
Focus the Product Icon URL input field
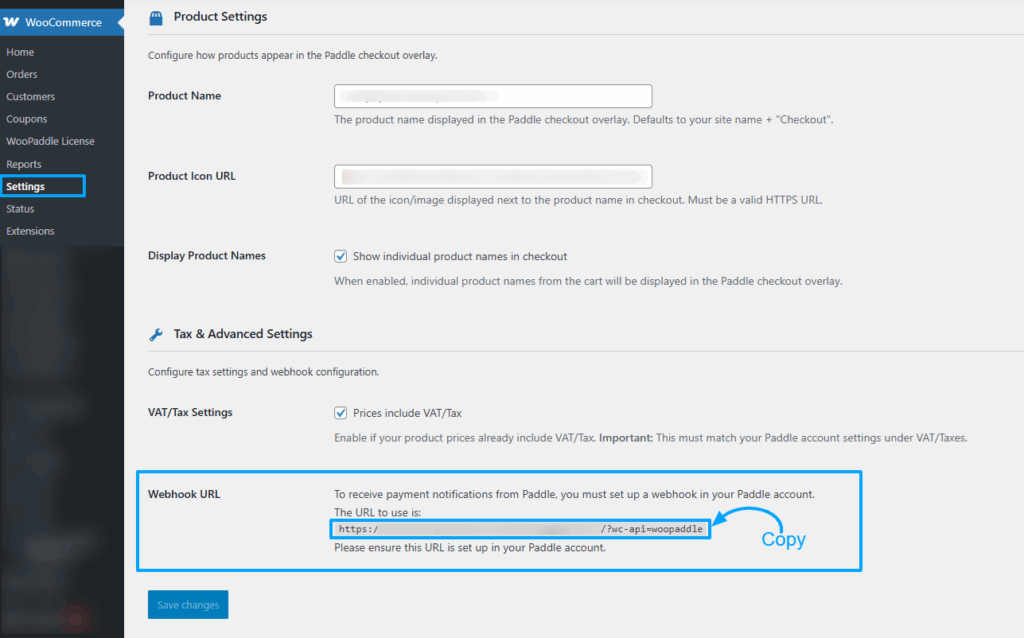click(x=493, y=176)
